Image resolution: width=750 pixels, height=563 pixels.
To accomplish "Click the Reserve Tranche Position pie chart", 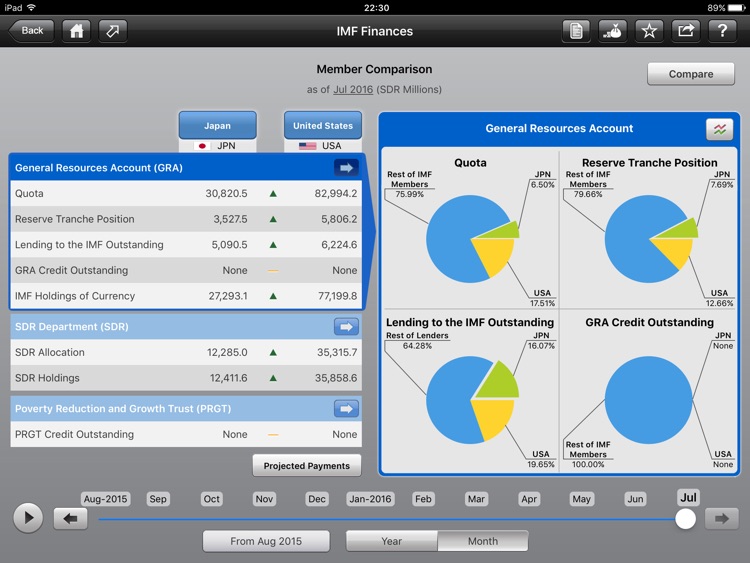I will (x=651, y=238).
